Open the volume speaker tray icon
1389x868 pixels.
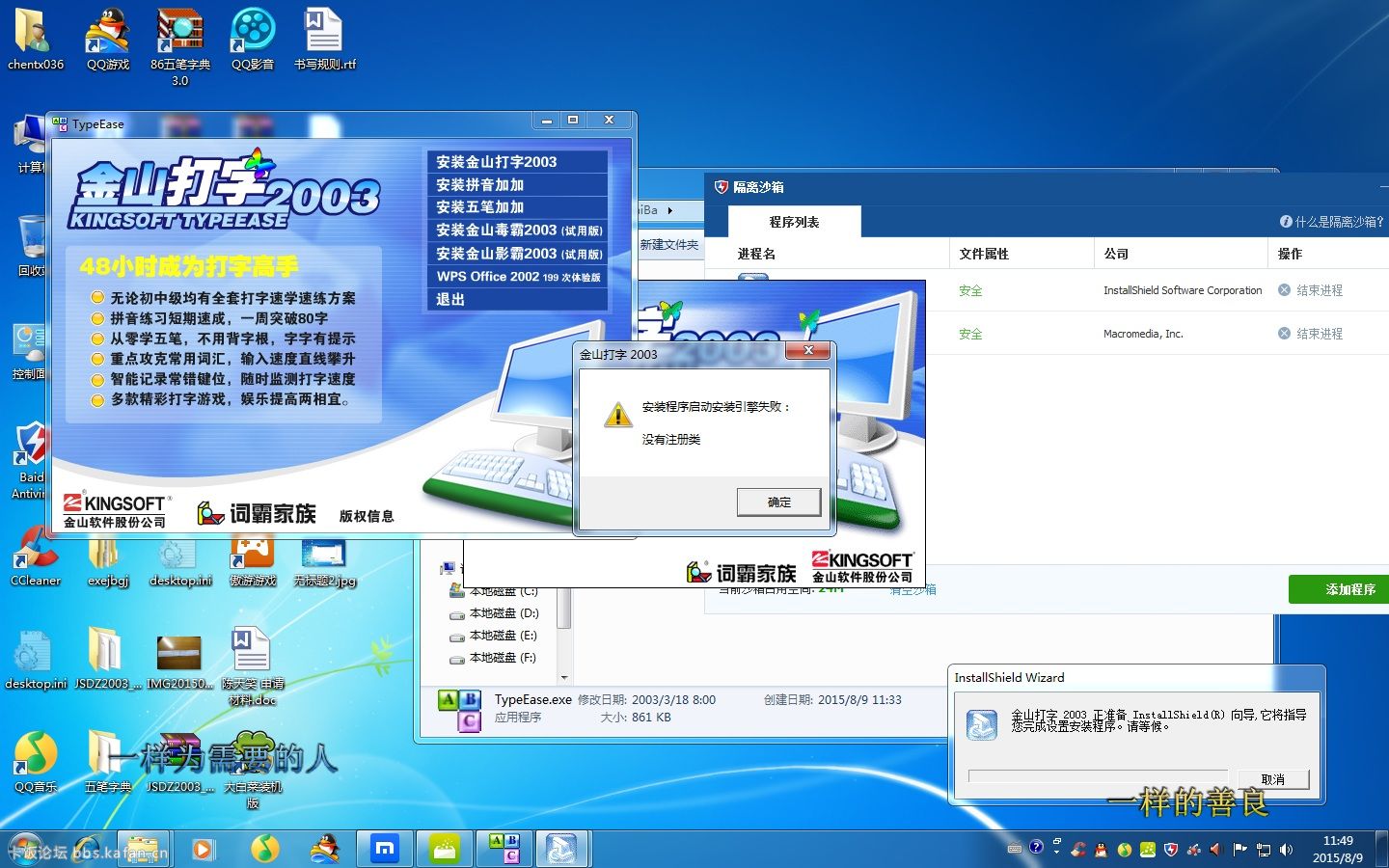coord(1286,850)
